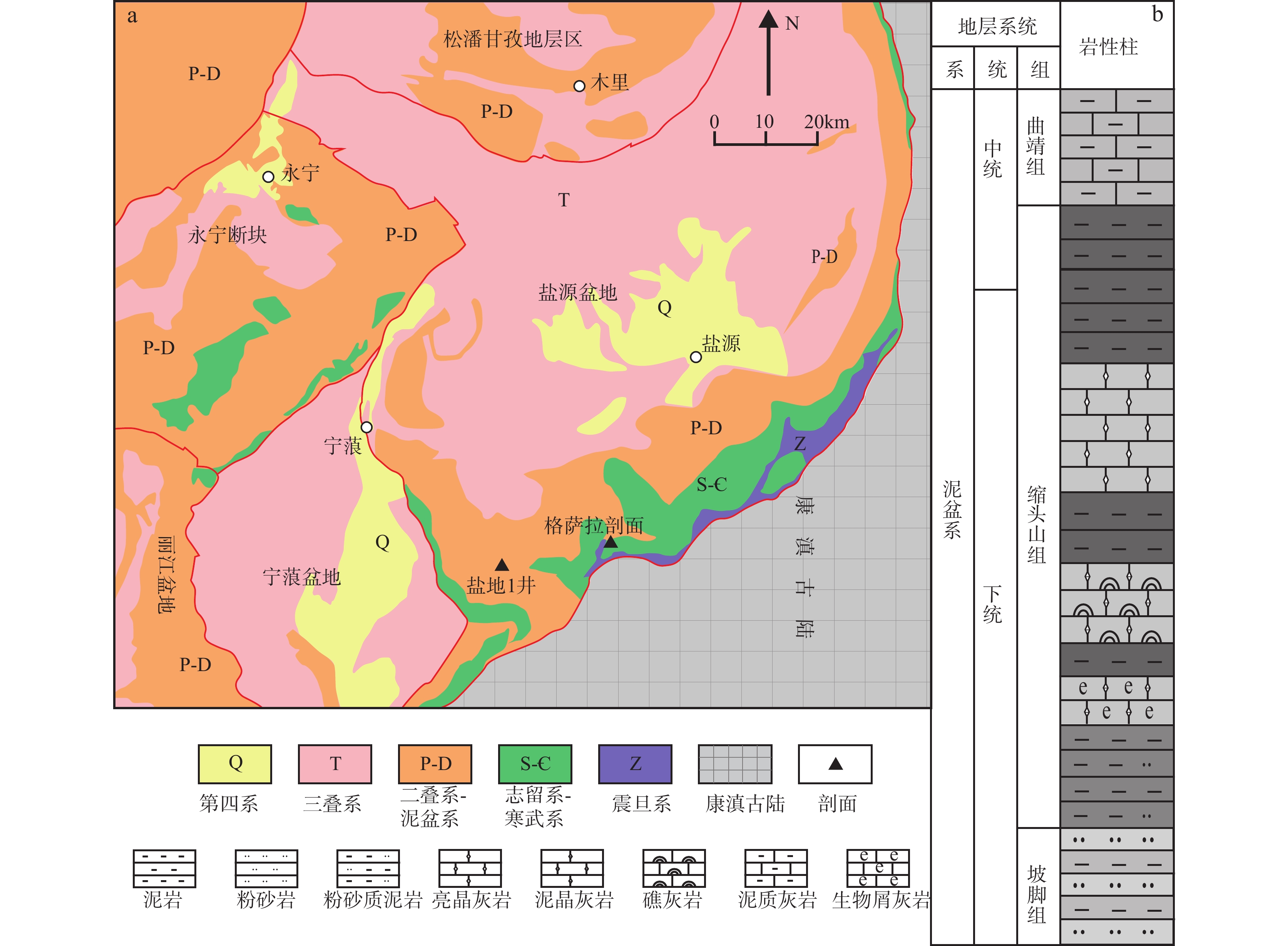Click the 盐源 town circle marker
This screenshot has width=1288, height=946.
[x=696, y=357]
